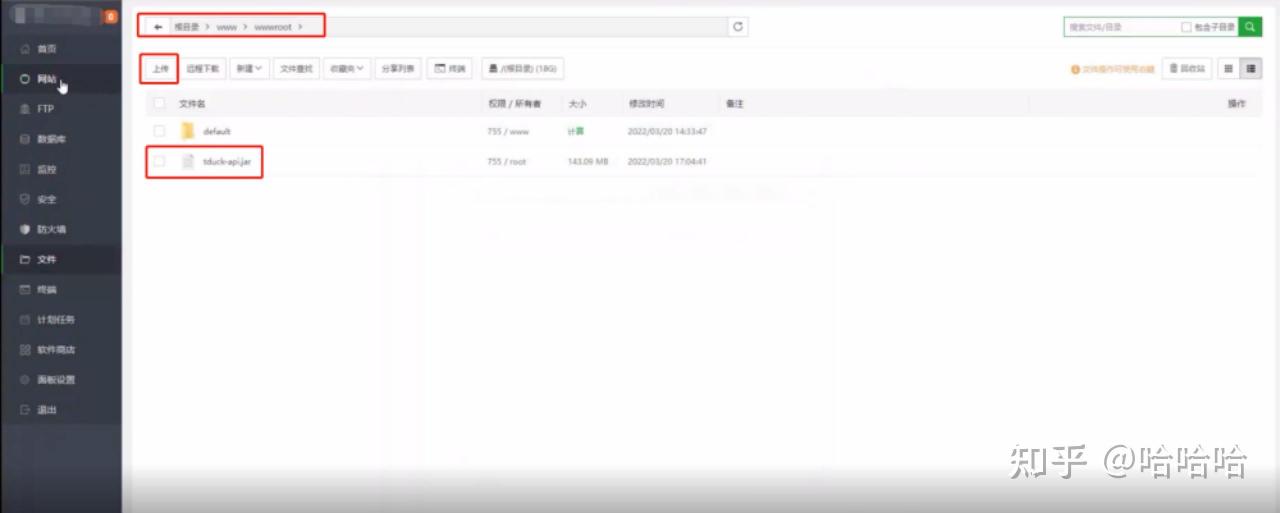Viewport: 1280px width, 513px height.
Task: Click the 755 / root permission cell
Action: point(506,161)
